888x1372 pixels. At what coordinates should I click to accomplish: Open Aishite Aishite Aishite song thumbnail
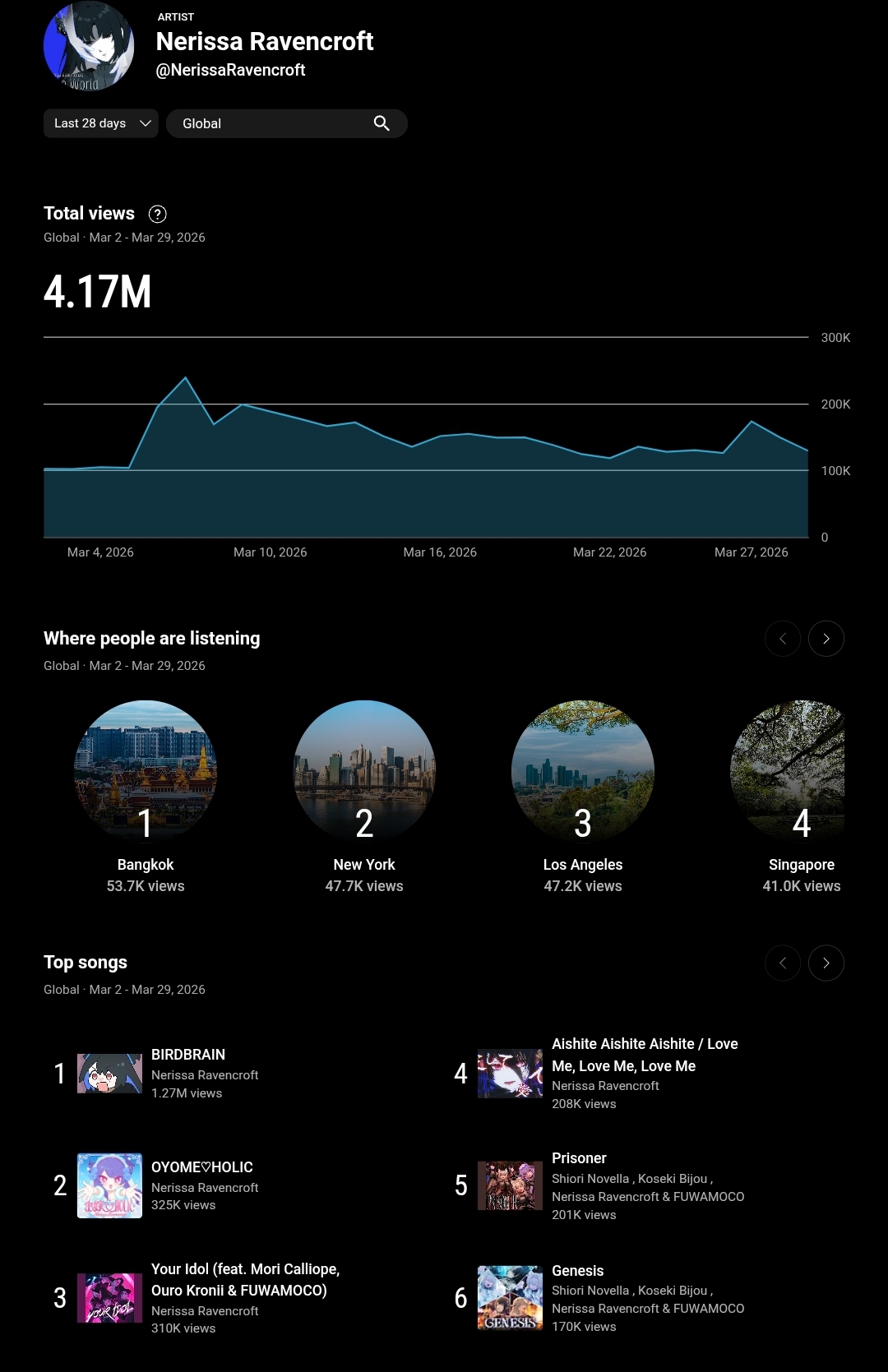pos(510,1074)
